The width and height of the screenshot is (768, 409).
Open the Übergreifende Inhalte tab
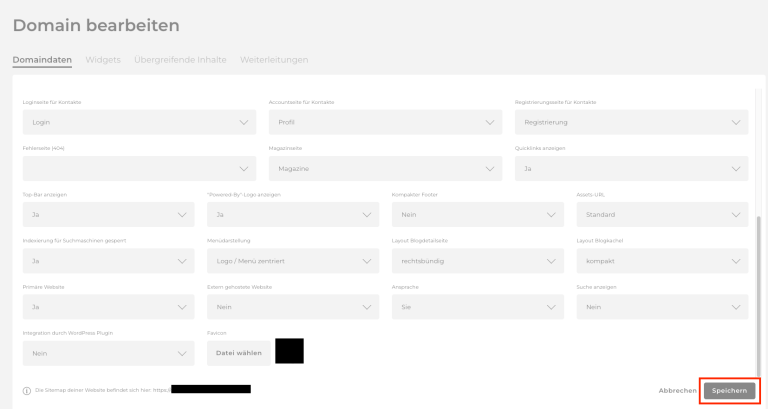180,60
